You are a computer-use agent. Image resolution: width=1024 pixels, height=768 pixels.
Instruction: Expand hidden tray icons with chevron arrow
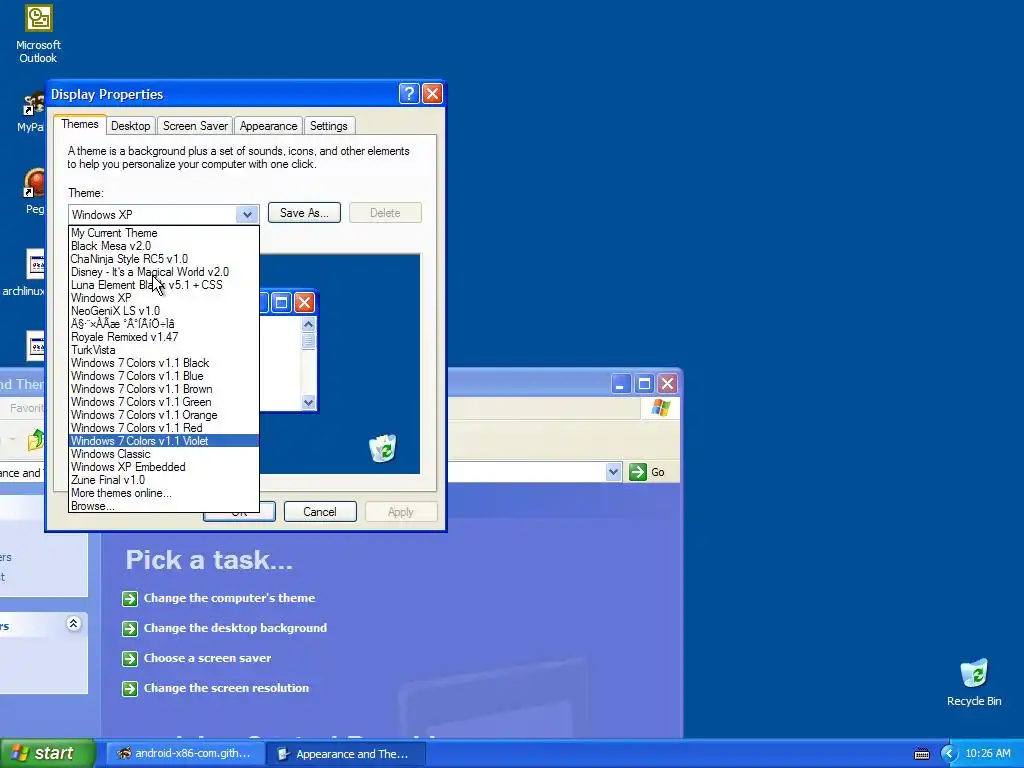tap(949, 754)
